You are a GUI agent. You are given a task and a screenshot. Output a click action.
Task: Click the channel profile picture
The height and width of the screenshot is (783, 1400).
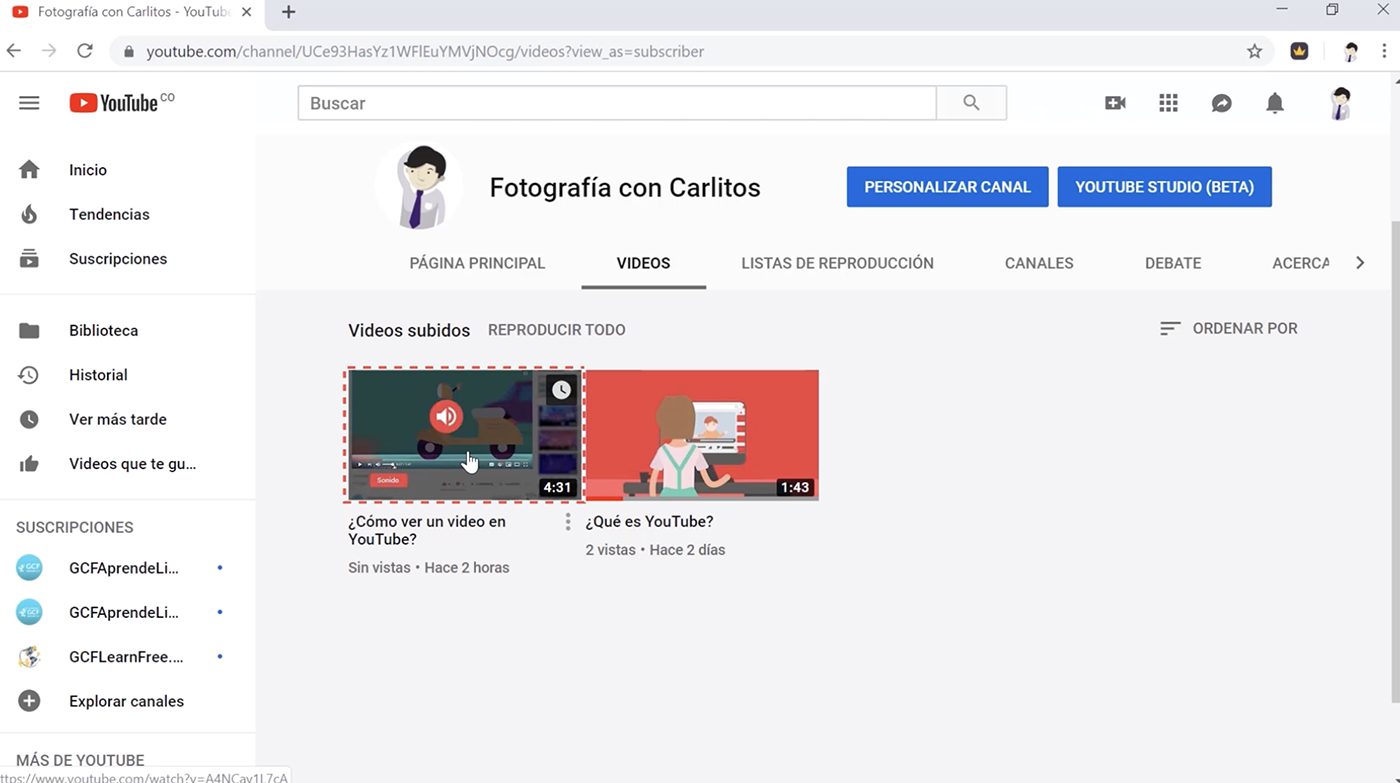418,187
